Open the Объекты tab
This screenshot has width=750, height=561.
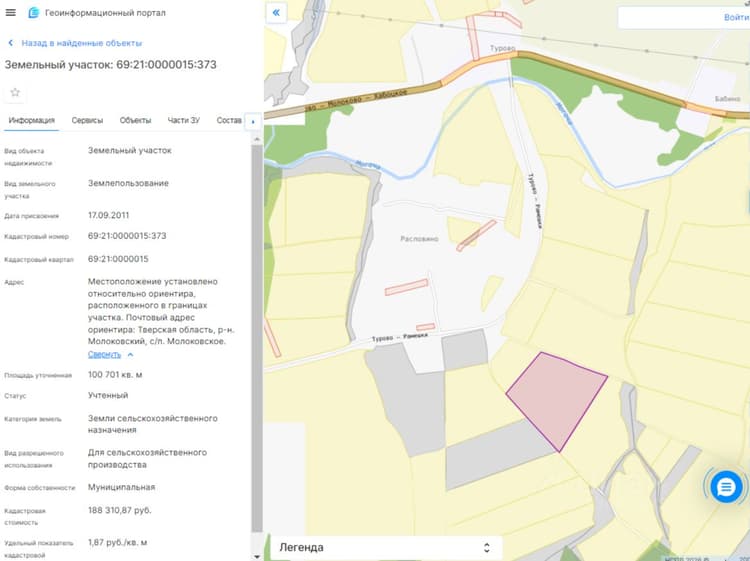point(135,120)
